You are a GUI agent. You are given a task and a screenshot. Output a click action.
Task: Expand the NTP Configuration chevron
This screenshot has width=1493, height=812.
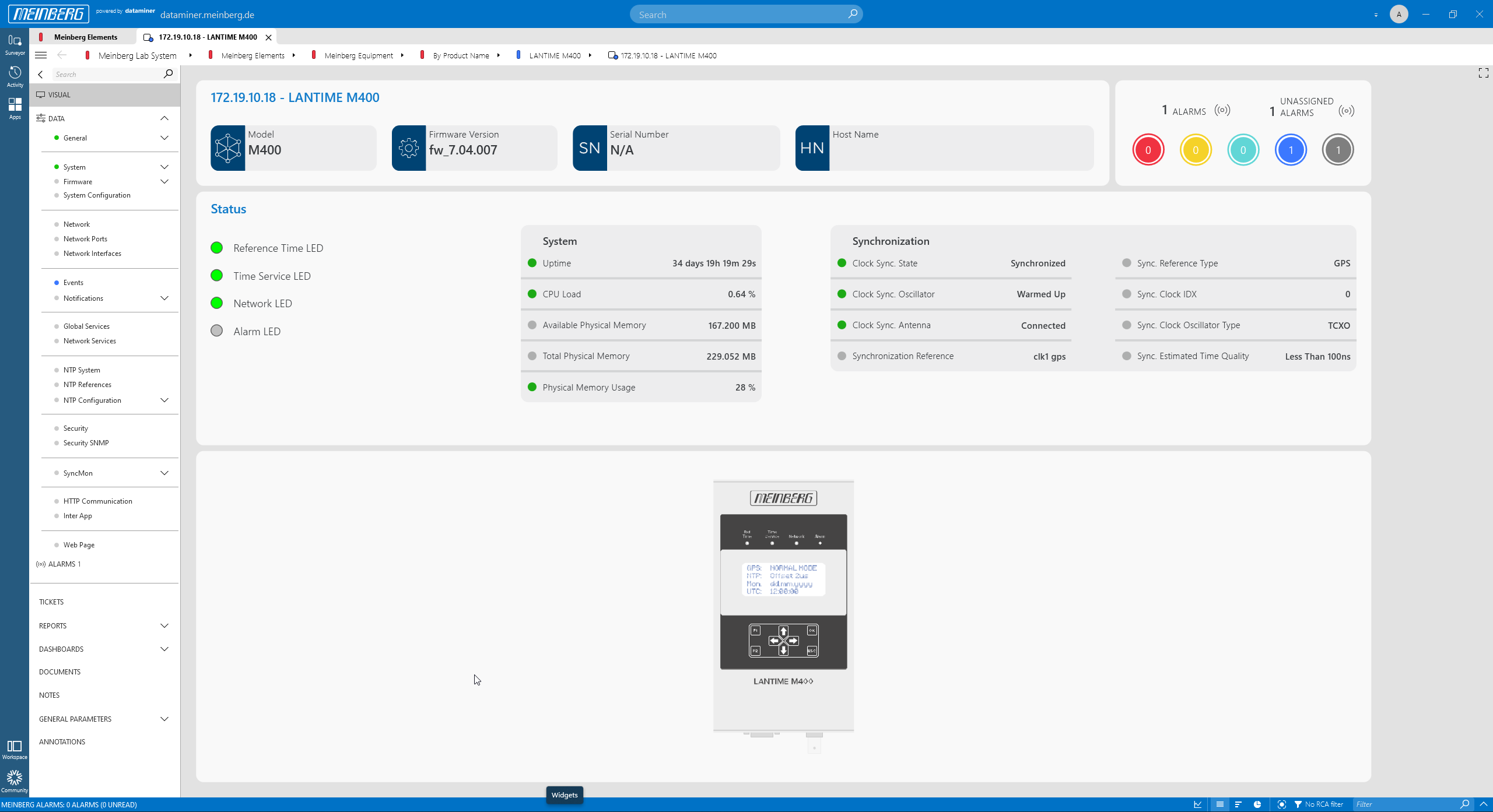pyautogui.click(x=164, y=400)
